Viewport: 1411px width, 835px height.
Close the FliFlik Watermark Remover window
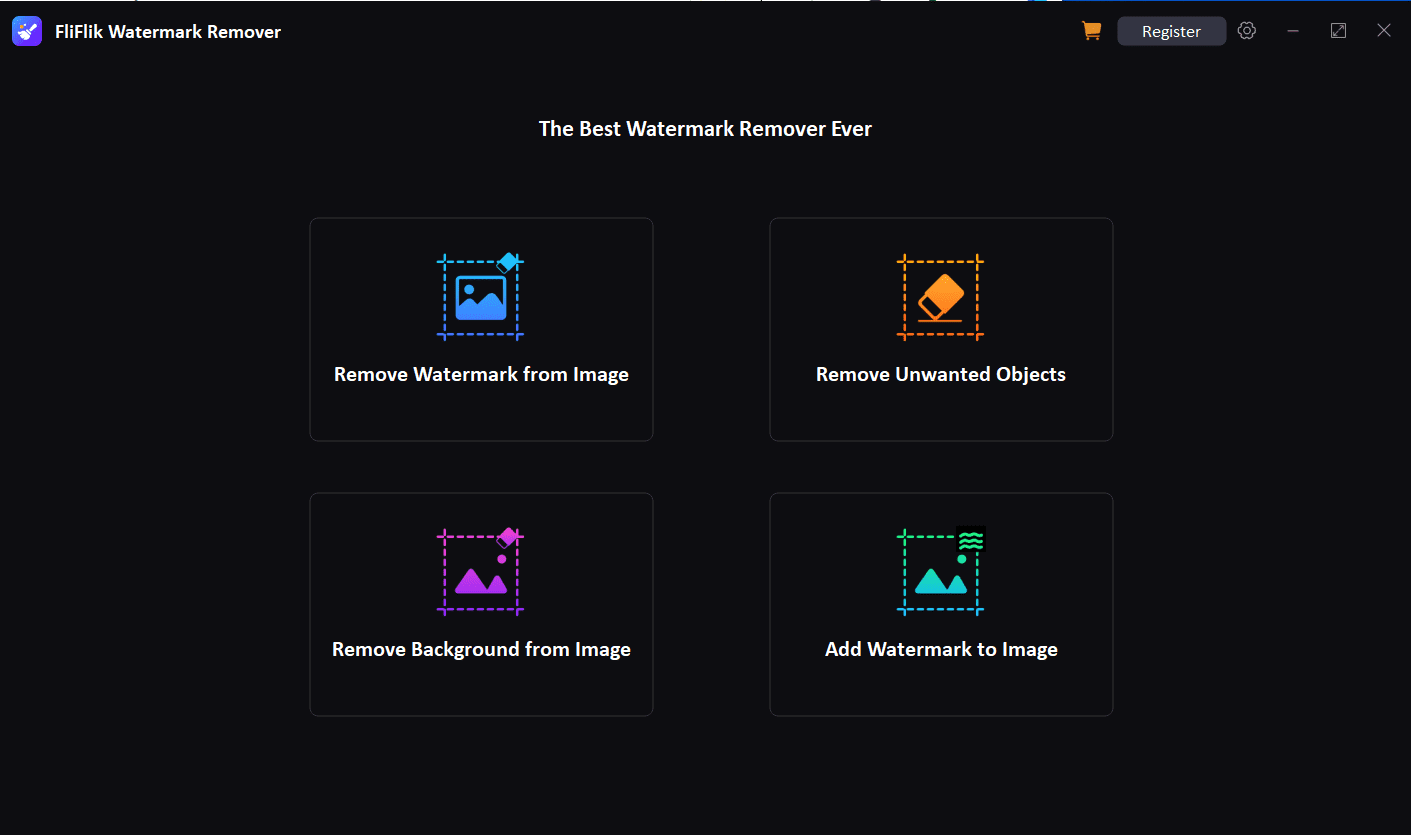click(x=1384, y=31)
